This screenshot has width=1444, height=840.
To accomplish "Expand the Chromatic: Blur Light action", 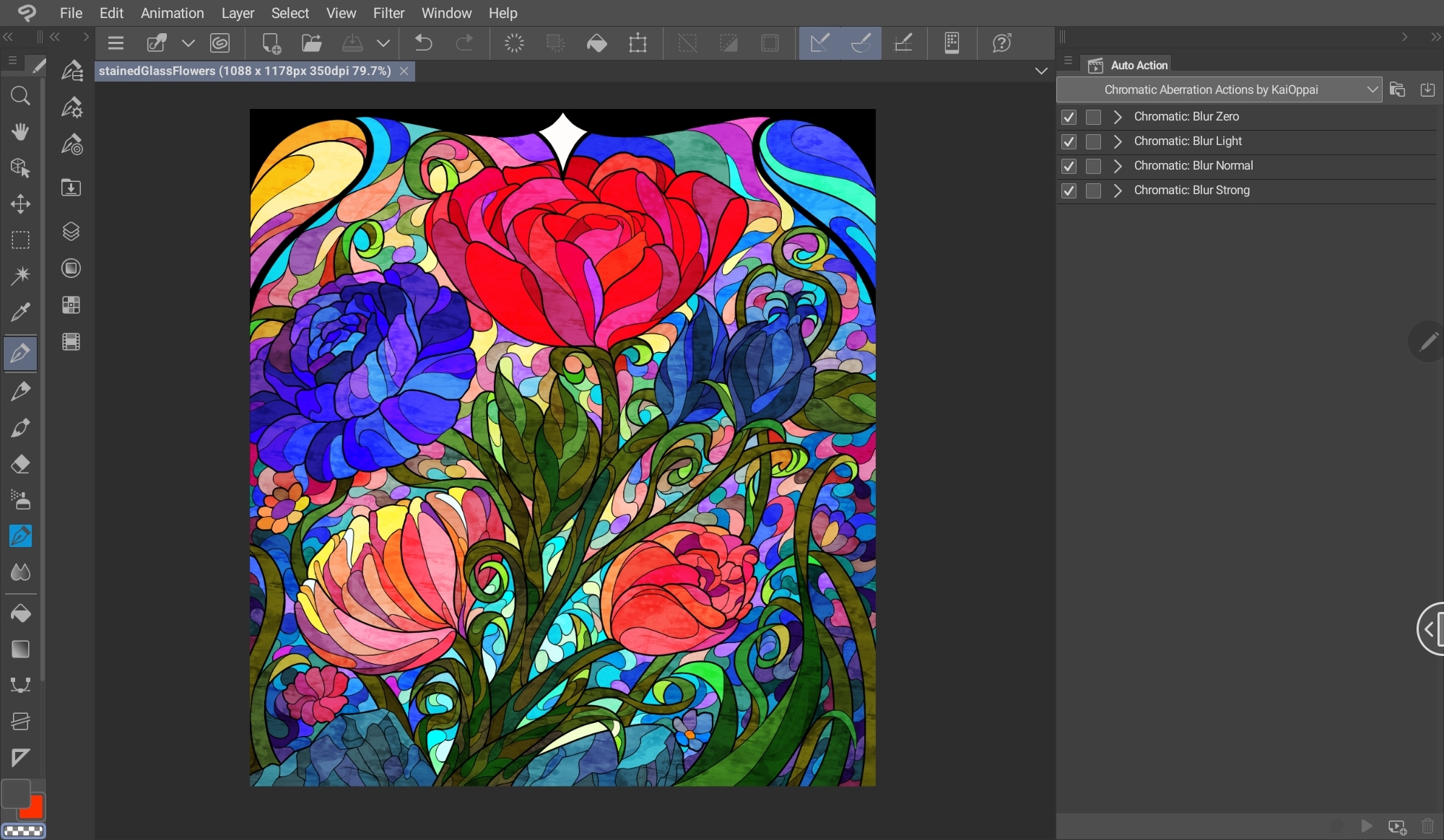I will point(1118,141).
